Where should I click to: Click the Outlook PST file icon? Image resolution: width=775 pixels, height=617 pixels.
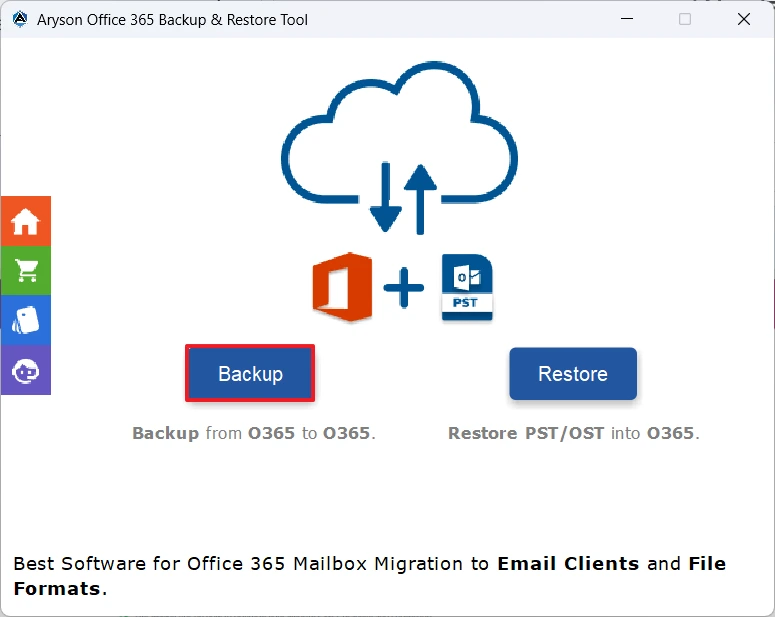tap(467, 287)
